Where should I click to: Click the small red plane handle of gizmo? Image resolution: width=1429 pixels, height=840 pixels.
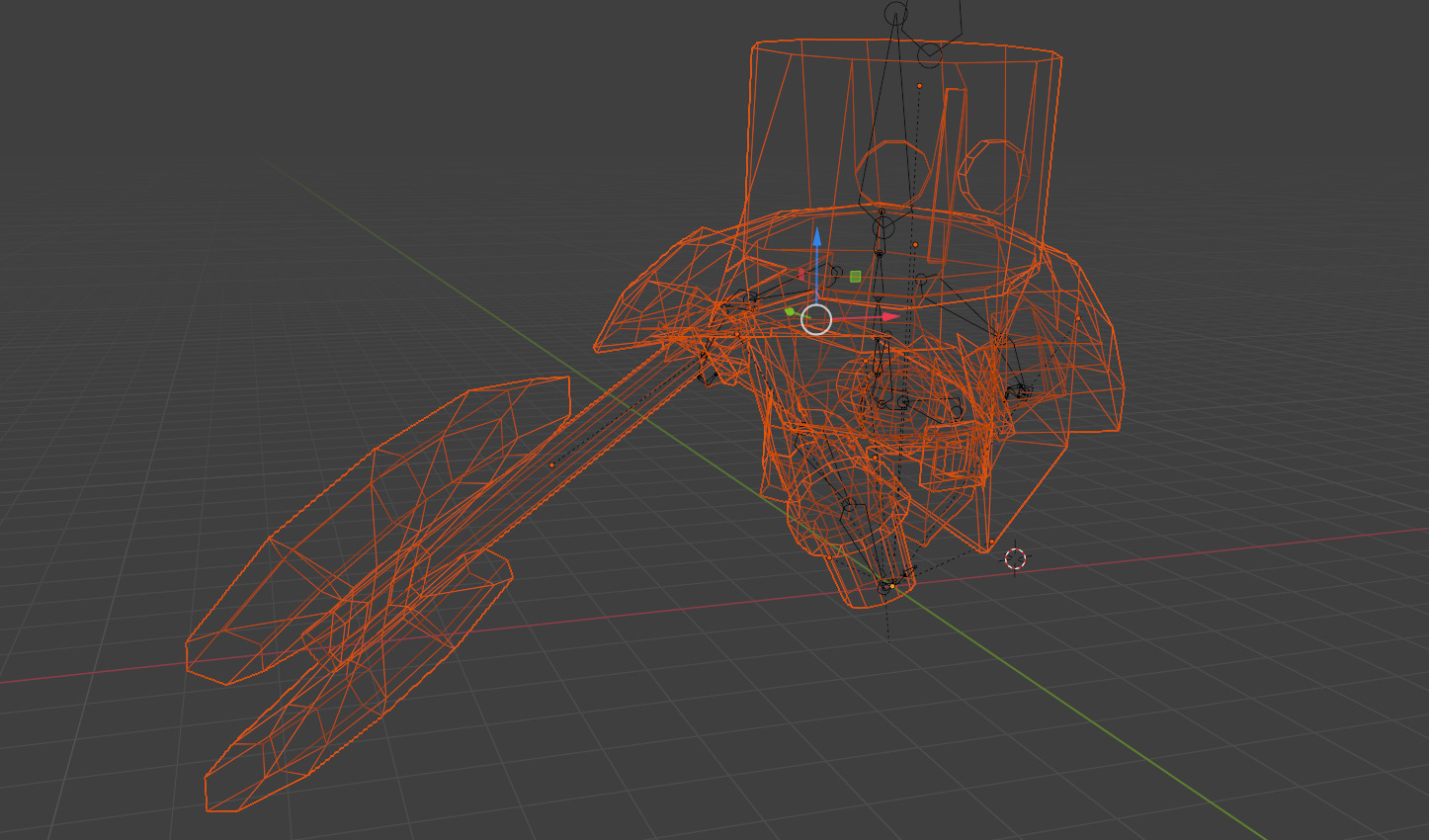coord(801,273)
